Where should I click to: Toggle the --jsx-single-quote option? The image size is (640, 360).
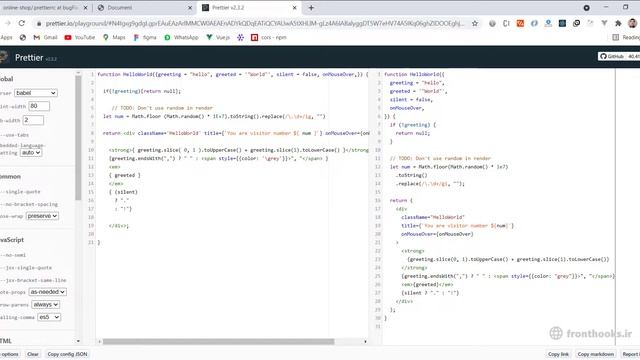26,267
